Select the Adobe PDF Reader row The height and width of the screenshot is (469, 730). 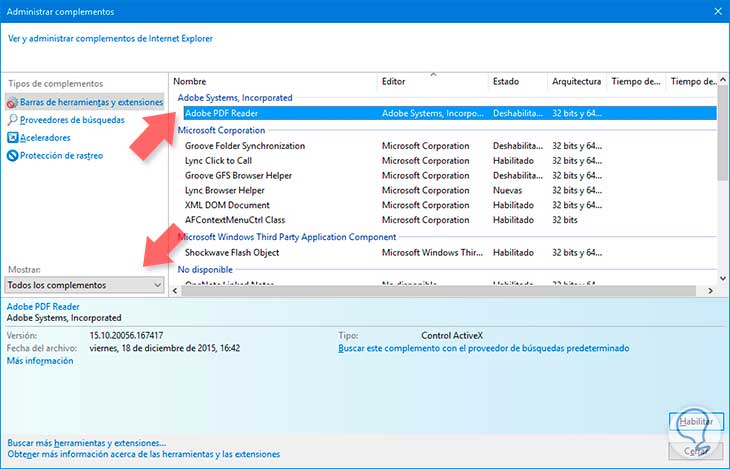(450, 113)
